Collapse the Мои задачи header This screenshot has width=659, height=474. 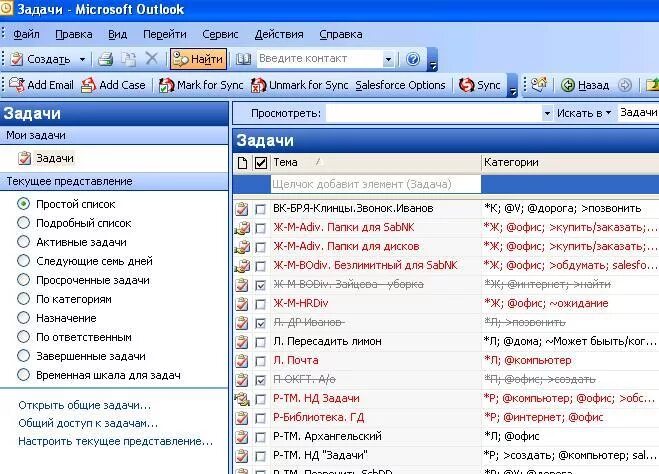(114, 135)
